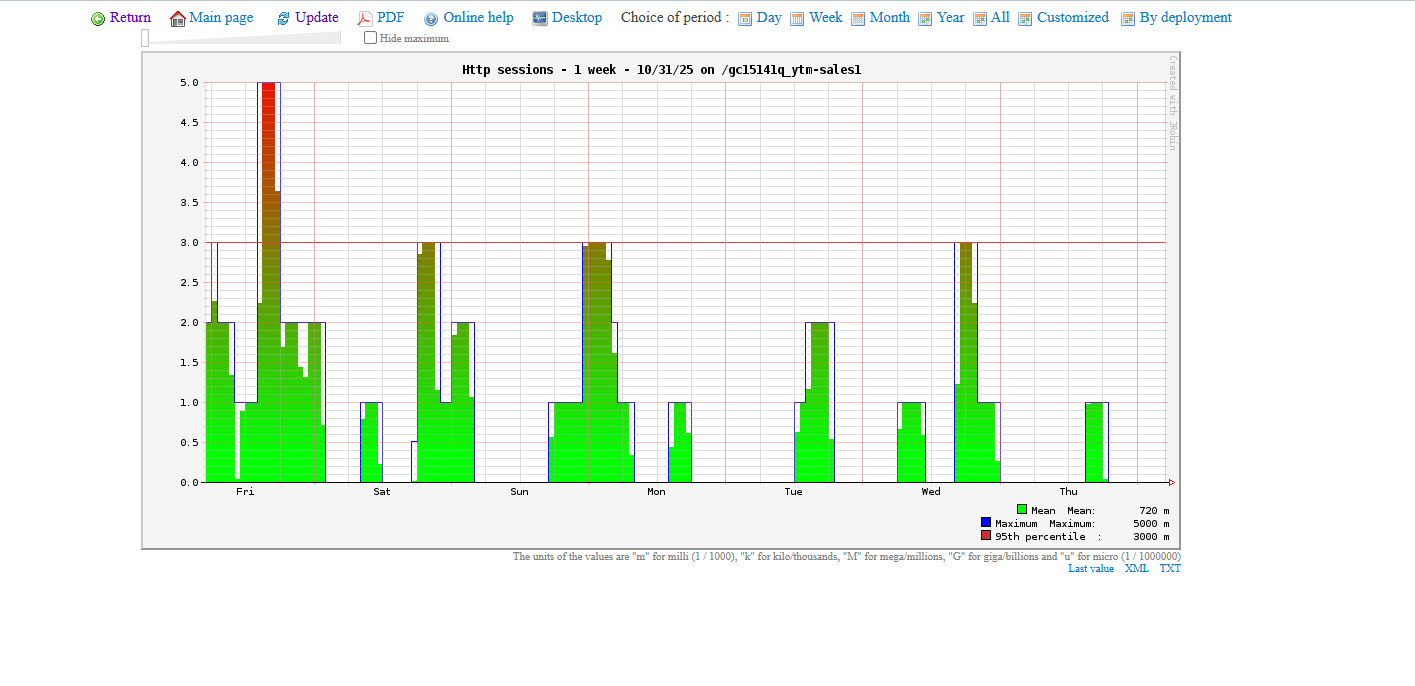This screenshot has height=686, width=1415.
Task: Export graph data as TXT
Action: click(1170, 569)
